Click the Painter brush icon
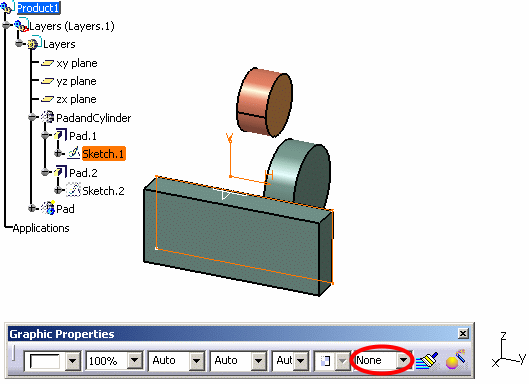This screenshot has width=529, height=384. coord(427,361)
